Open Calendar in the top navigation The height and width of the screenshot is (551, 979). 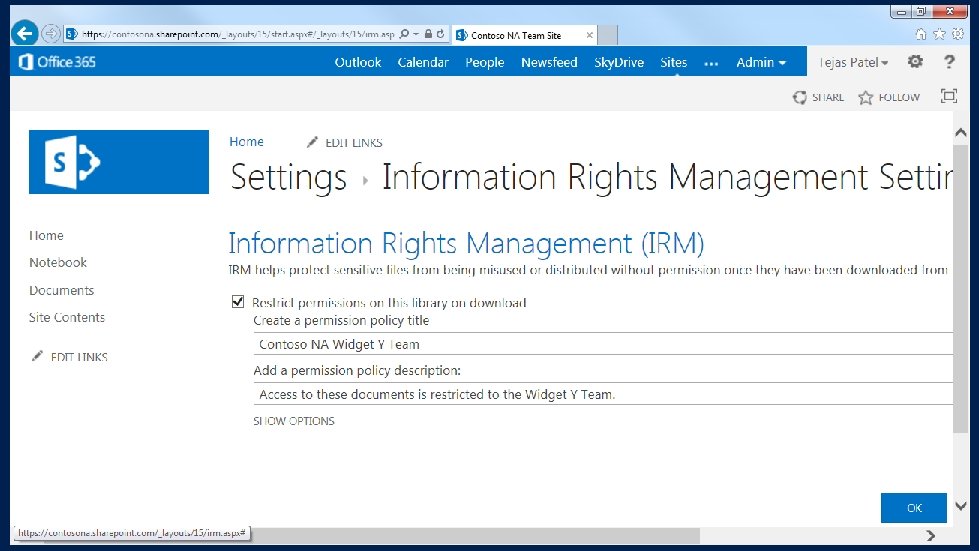[x=423, y=62]
